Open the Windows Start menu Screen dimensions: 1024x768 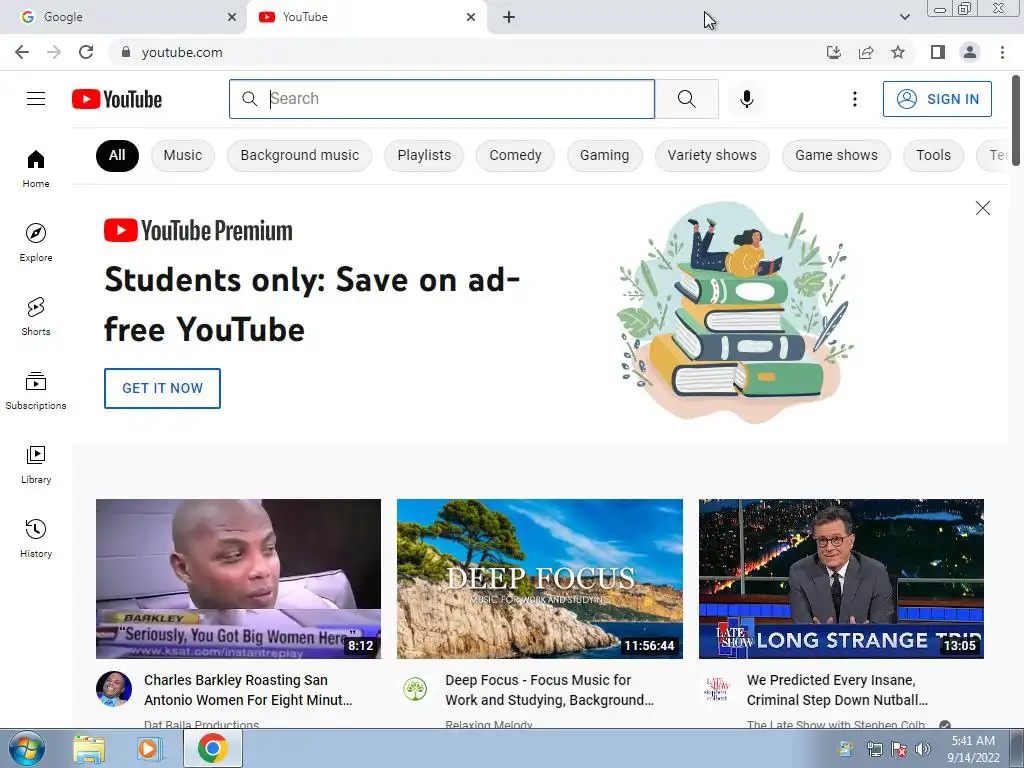[x=27, y=748]
